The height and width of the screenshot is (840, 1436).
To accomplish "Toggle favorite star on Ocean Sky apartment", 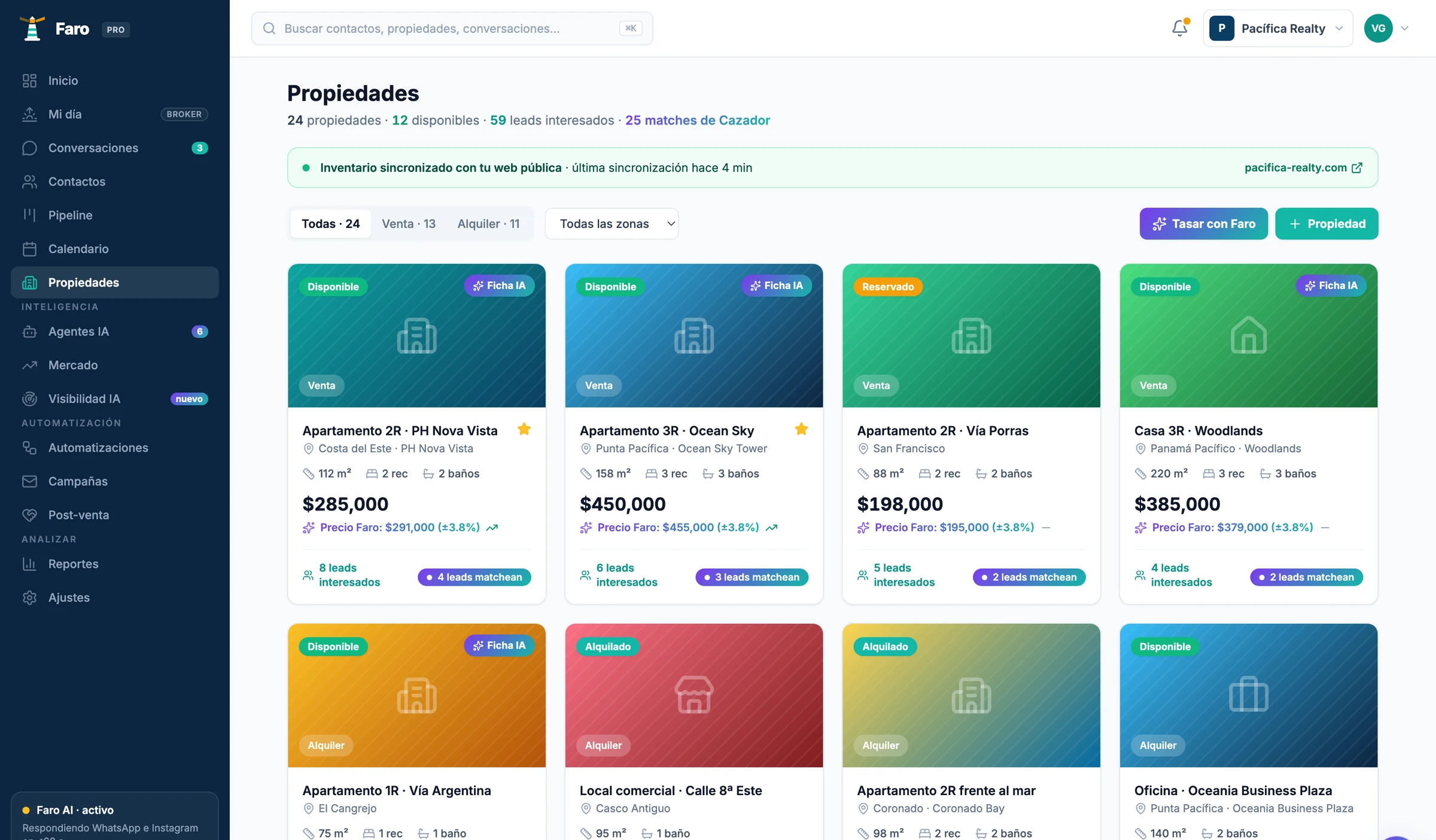I will 801,429.
